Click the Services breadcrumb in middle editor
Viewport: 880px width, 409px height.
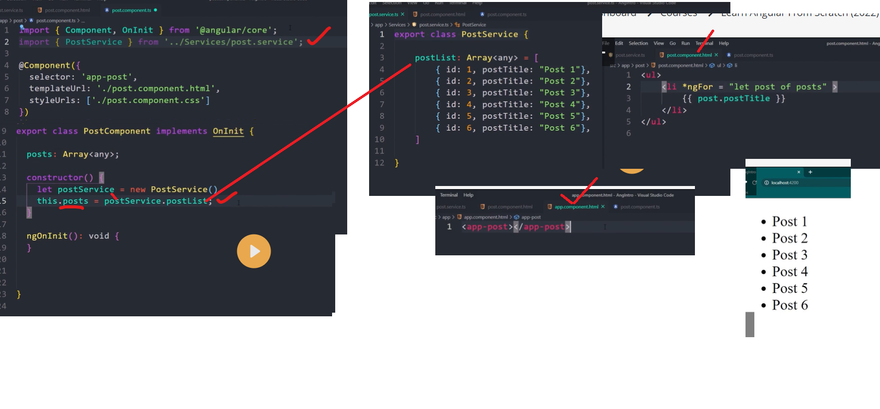395,23
